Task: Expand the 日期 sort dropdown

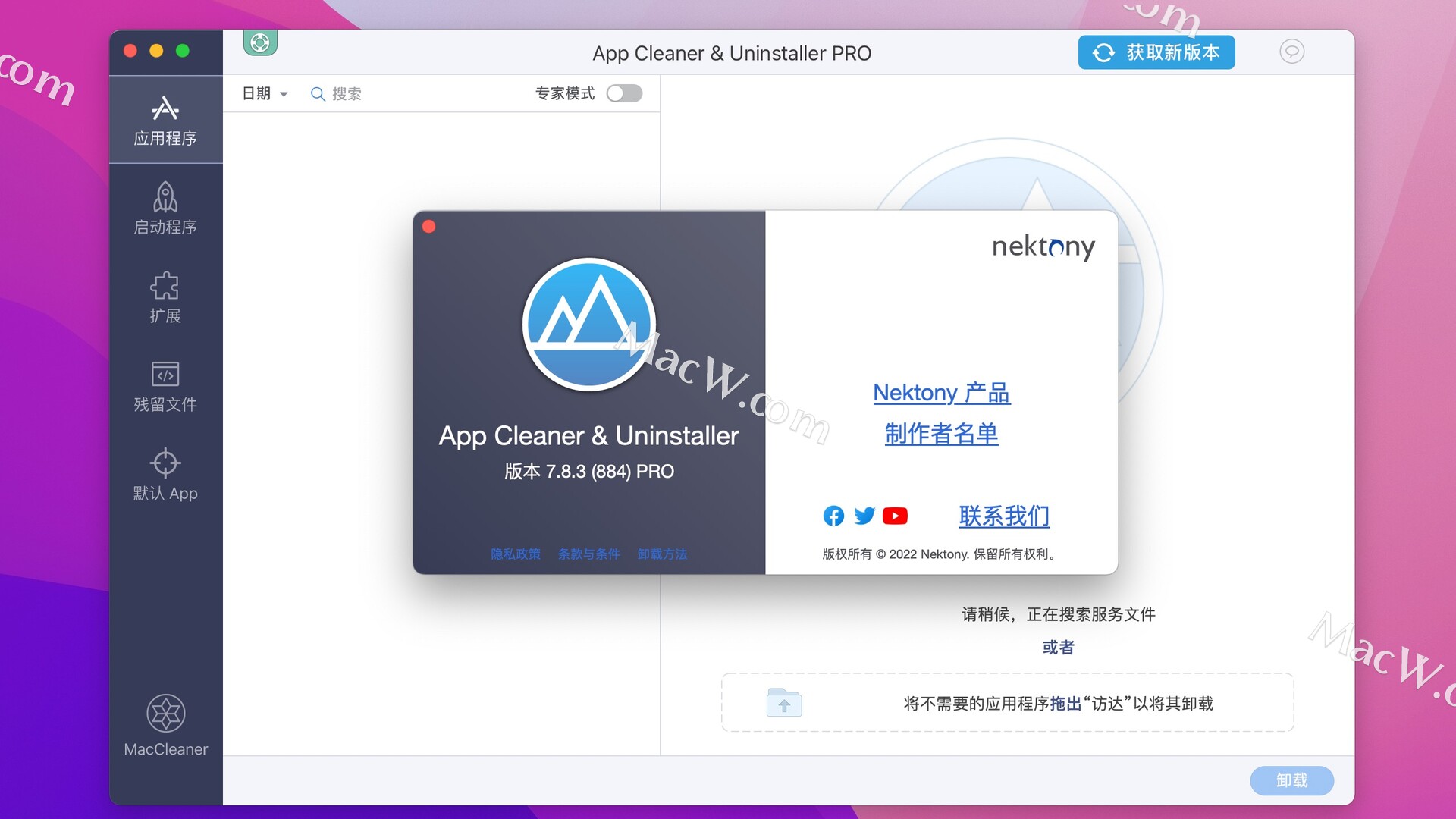Action: 265,93
